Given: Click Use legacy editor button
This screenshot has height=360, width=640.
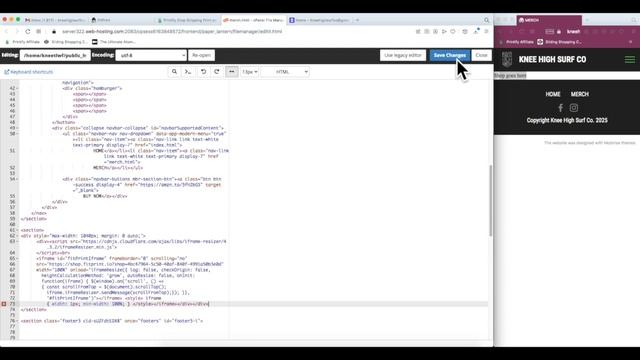Looking at the screenshot, I should click(x=403, y=55).
